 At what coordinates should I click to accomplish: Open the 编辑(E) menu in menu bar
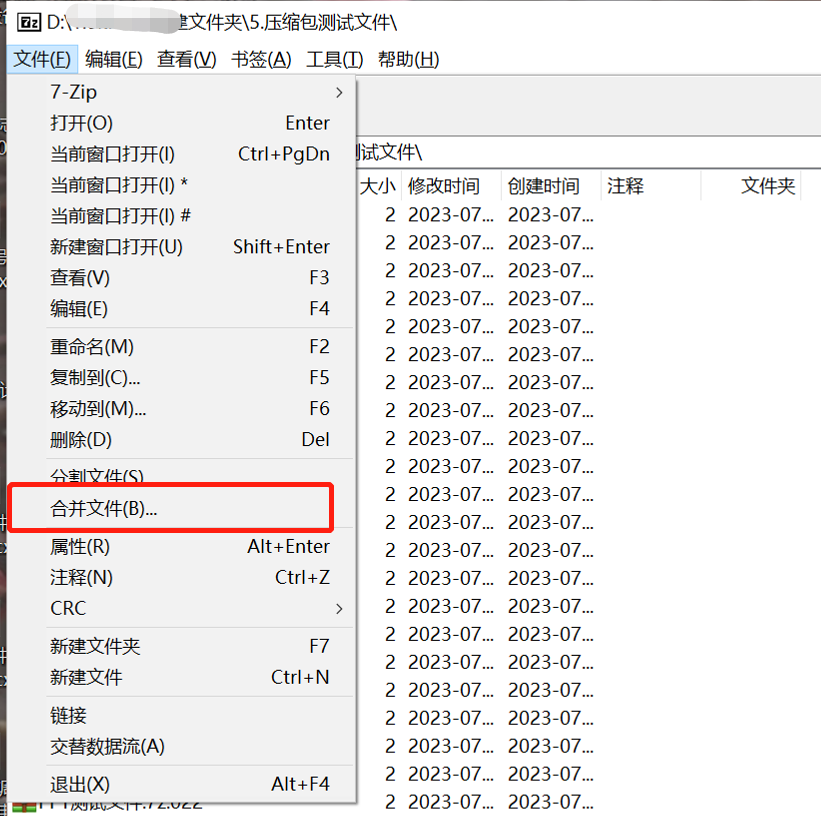pyautogui.click(x=114, y=59)
